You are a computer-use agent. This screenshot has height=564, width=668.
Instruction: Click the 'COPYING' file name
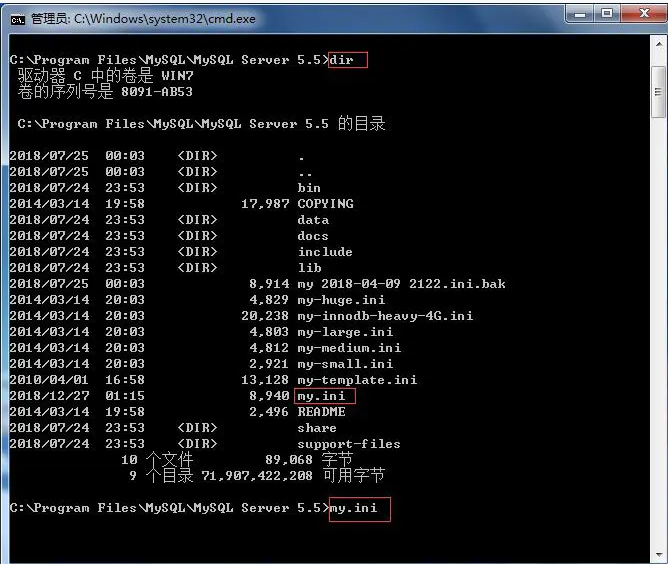pos(325,204)
